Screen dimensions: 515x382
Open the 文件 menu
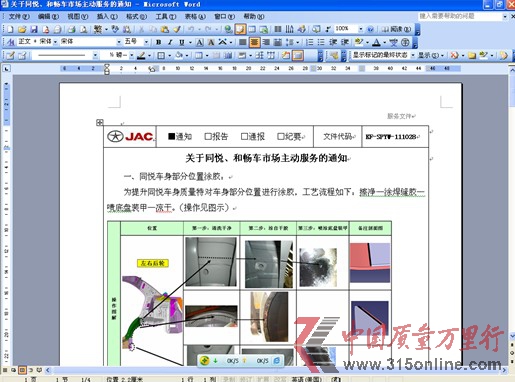(x=19, y=16)
